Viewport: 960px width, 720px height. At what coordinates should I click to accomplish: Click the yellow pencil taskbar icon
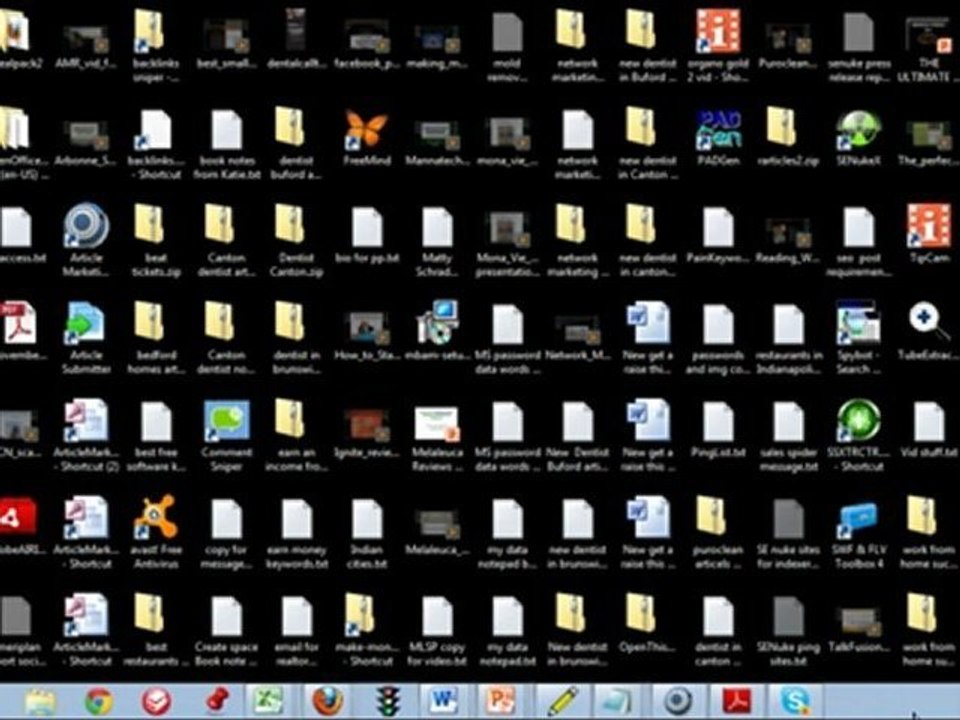pos(563,701)
